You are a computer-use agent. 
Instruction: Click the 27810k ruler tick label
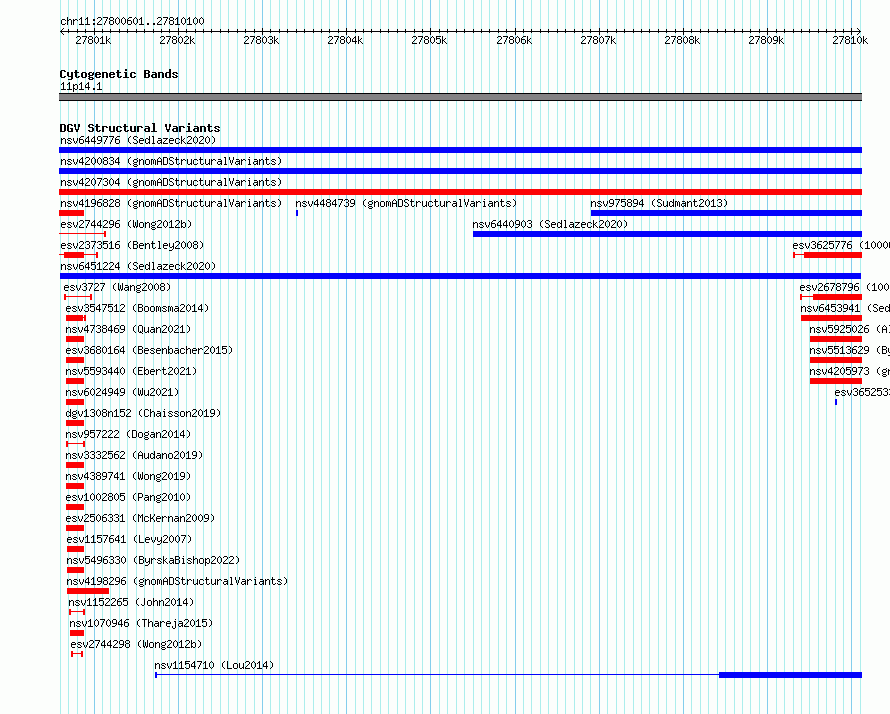pos(850,40)
